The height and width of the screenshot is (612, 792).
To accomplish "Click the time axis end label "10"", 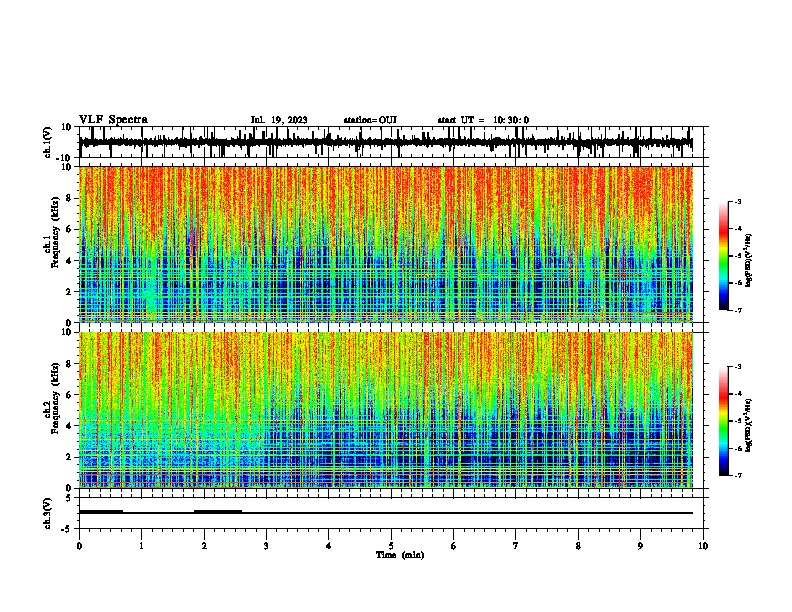I will 703,546.
